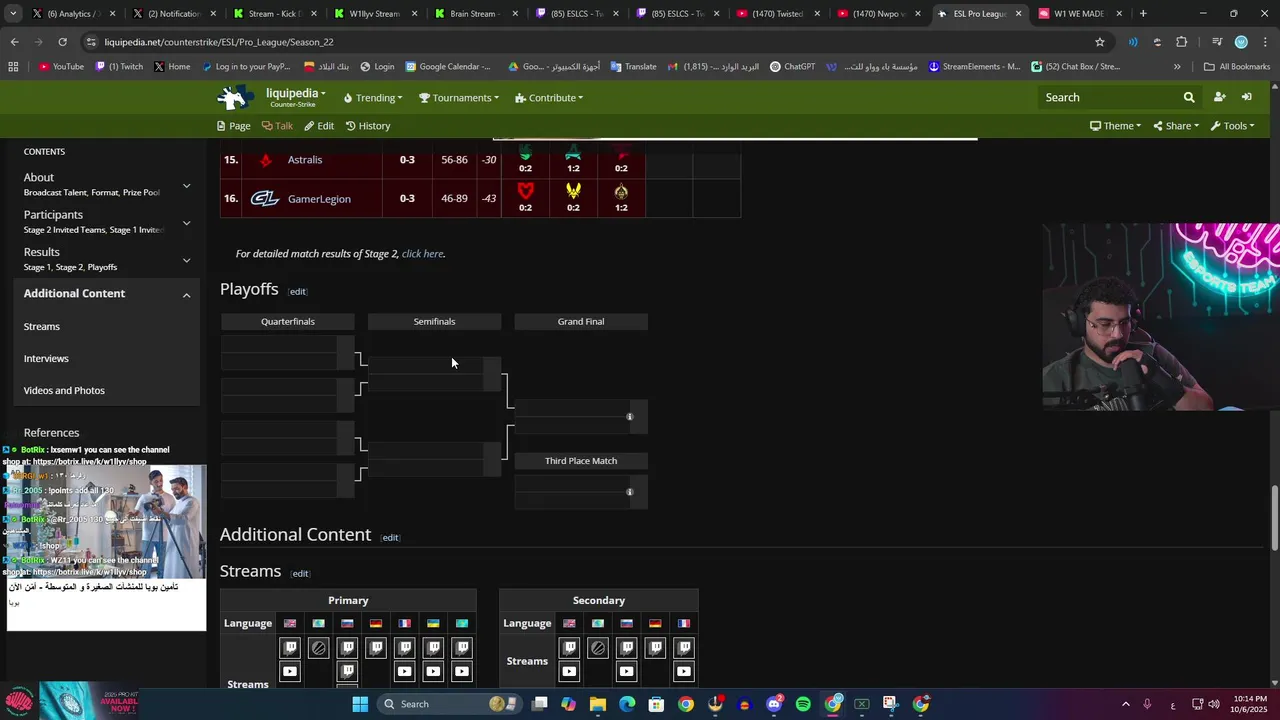
Task: Expand the Results section in contents sidebar
Action: click(x=186, y=260)
